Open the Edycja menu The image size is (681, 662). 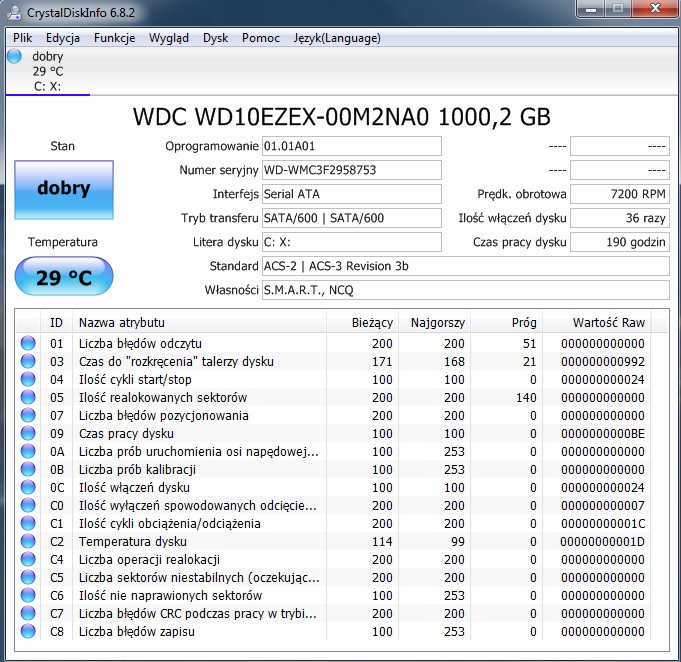(x=63, y=38)
